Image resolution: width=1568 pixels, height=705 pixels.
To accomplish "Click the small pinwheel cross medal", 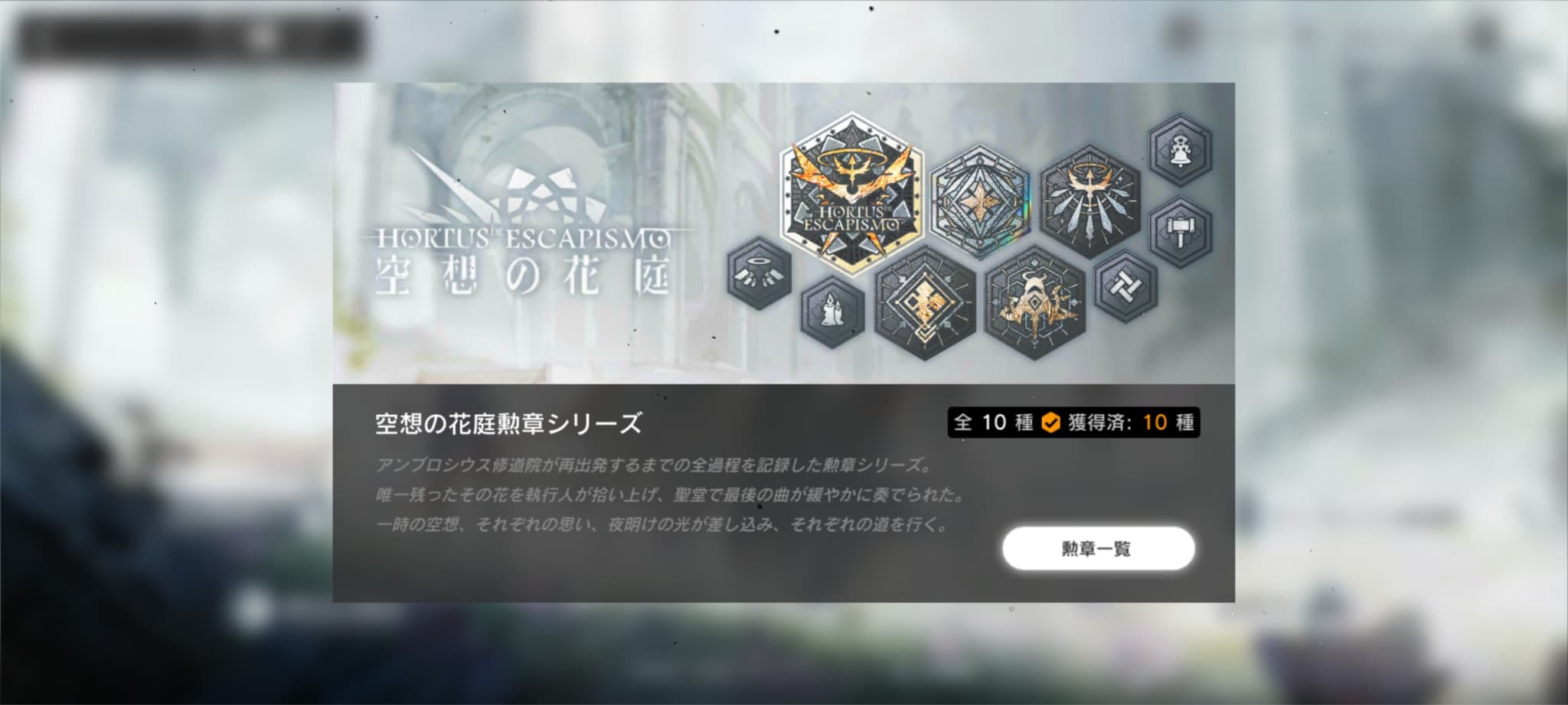I will [x=1125, y=286].
